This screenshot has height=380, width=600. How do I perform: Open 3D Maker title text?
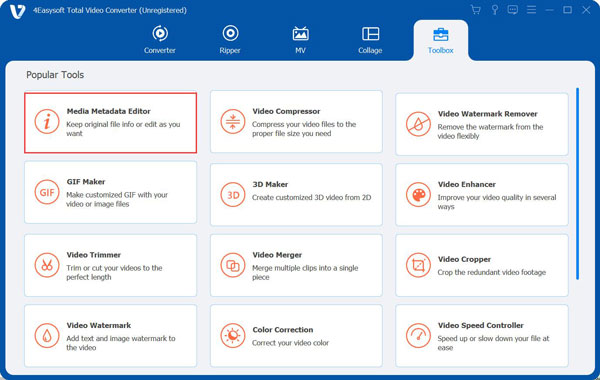click(x=270, y=184)
